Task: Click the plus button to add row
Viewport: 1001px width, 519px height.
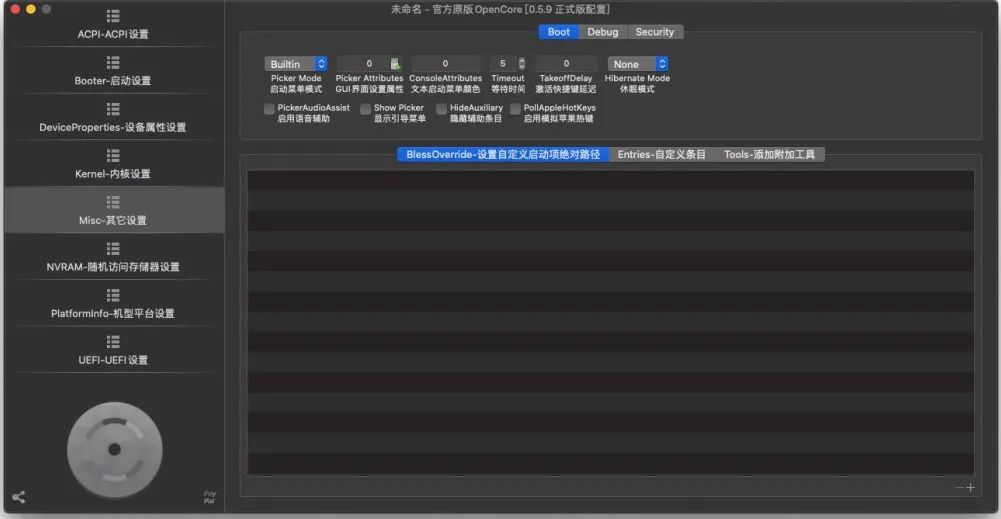Action: click(x=970, y=488)
